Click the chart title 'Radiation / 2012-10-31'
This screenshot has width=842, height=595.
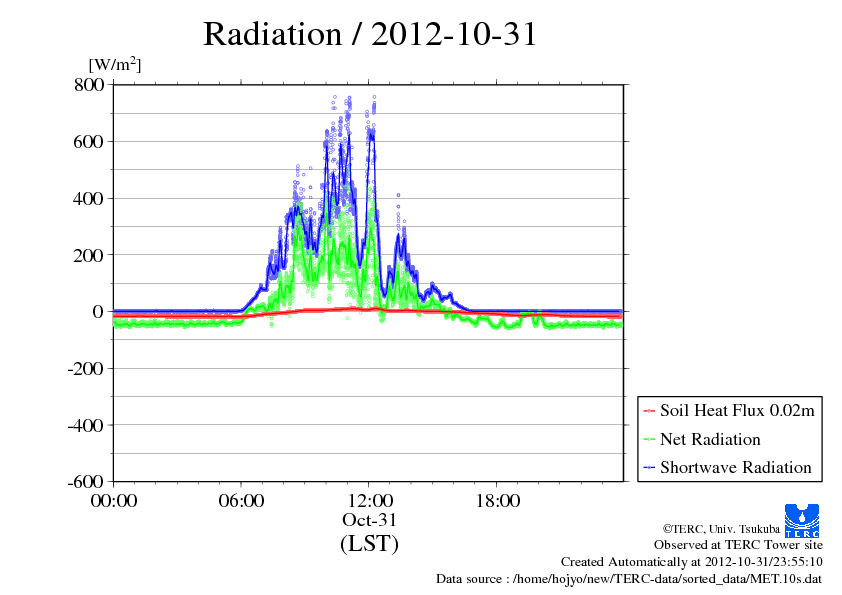point(370,34)
